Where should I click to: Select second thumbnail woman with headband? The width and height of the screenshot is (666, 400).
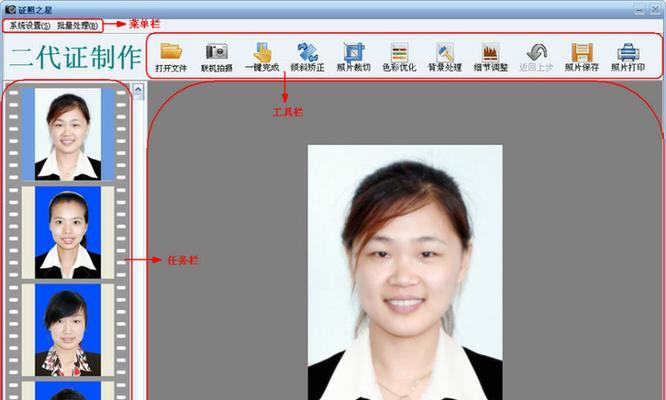68,232
